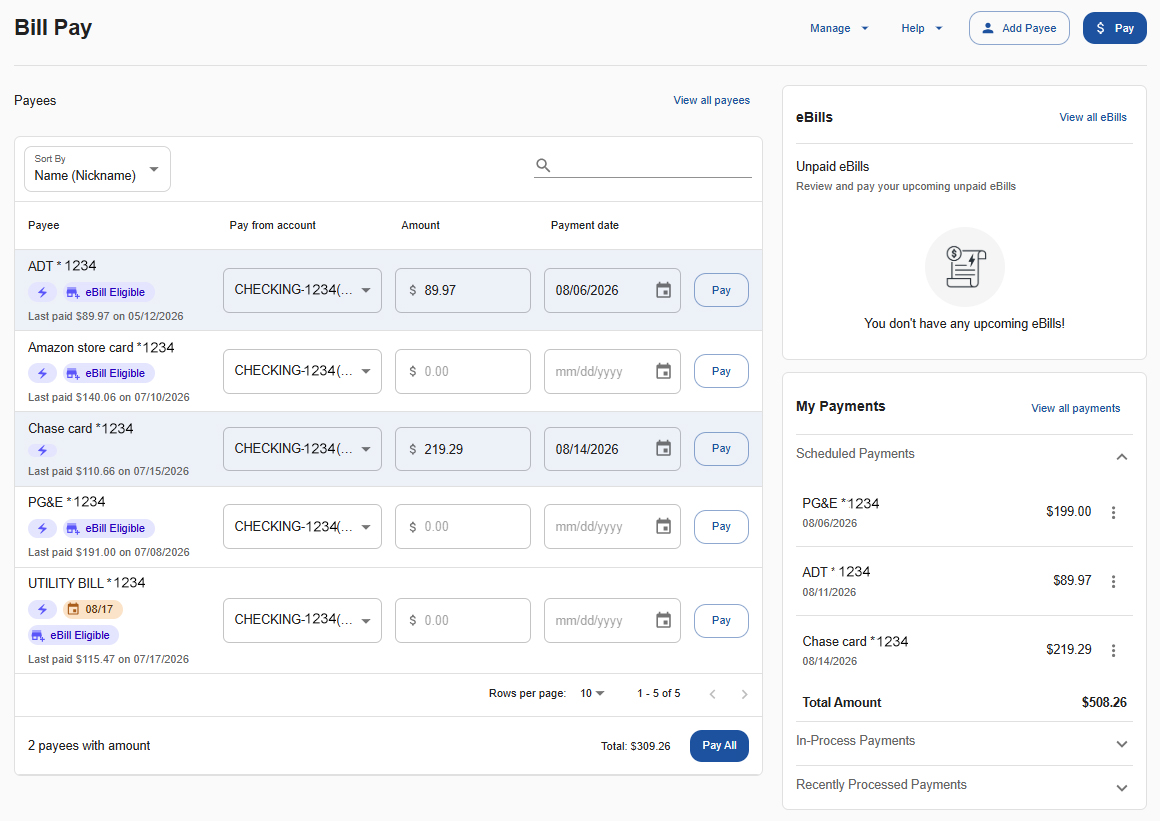Click the PG&E amount field

(x=463, y=527)
